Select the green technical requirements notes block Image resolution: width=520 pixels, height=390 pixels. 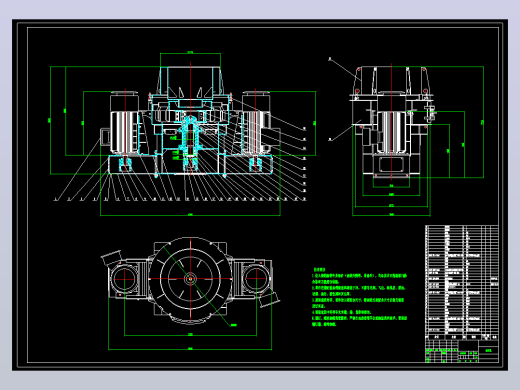coord(359,297)
